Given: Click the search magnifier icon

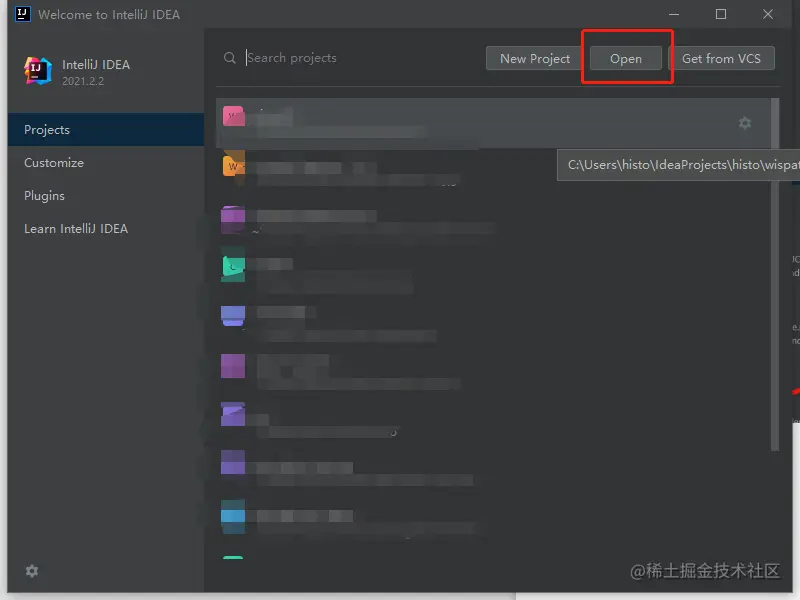Looking at the screenshot, I should click(x=230, y=58).
